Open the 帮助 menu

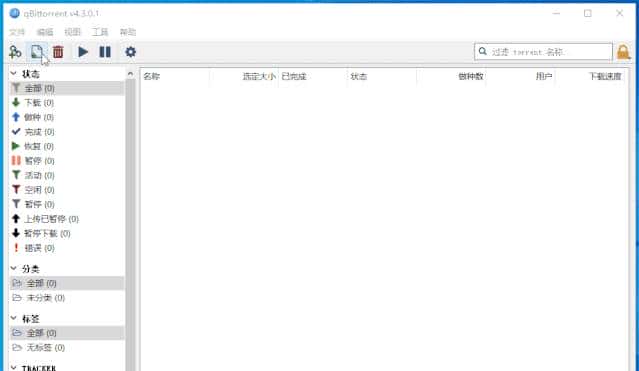(128, 32)
